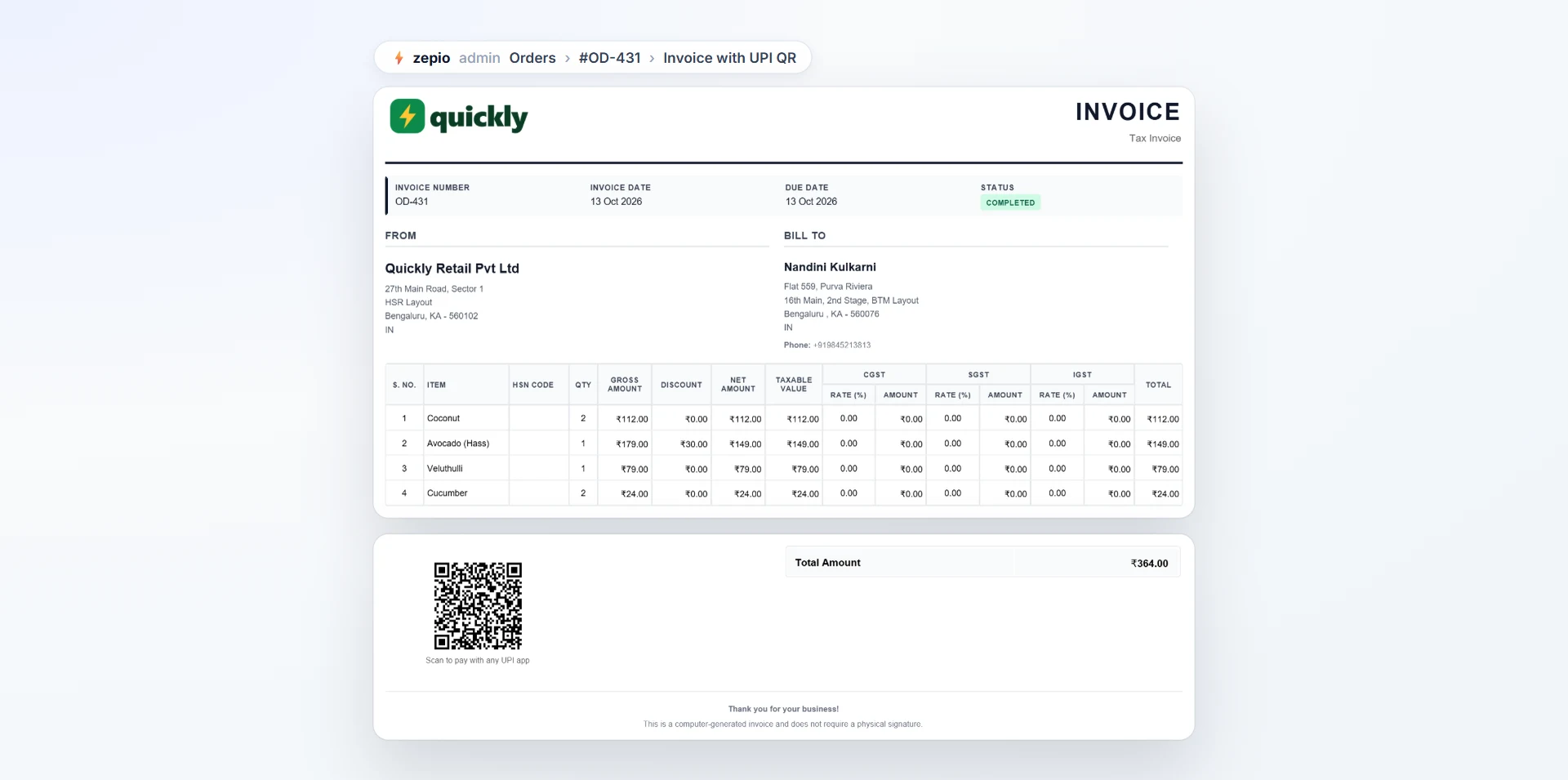Click the chevron after Orders breadcrumb
Image resolution: width=1568 pixels, height=780 pixels.
coord(568,58)
